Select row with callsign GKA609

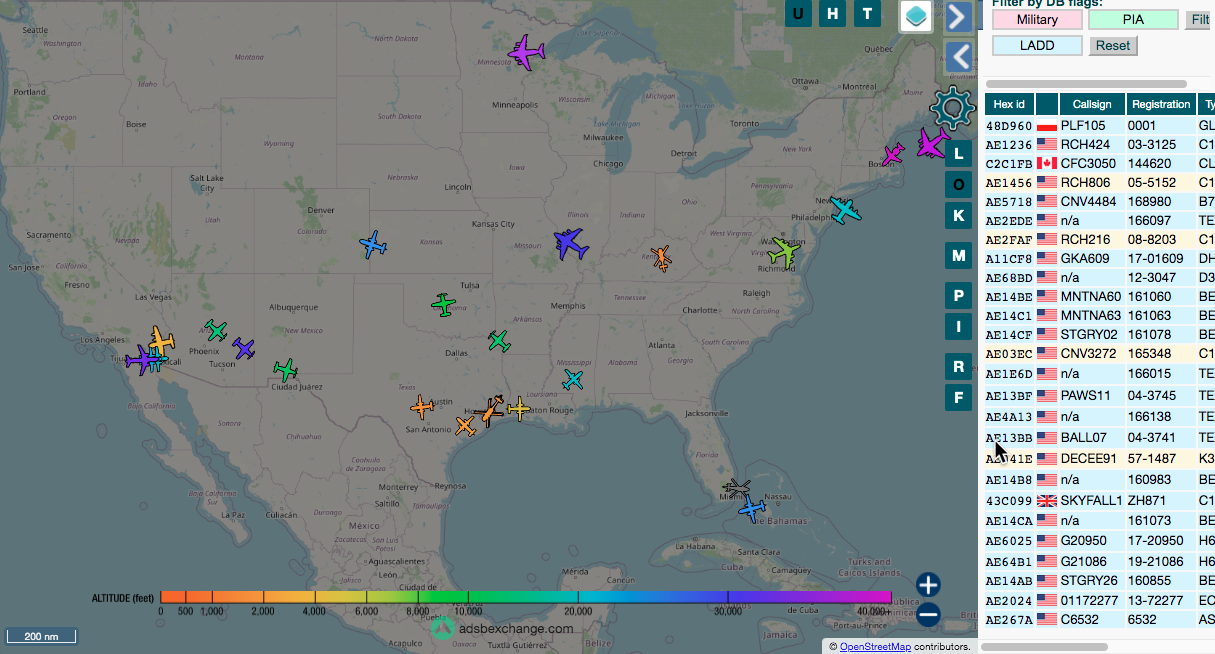(1100, 259)
